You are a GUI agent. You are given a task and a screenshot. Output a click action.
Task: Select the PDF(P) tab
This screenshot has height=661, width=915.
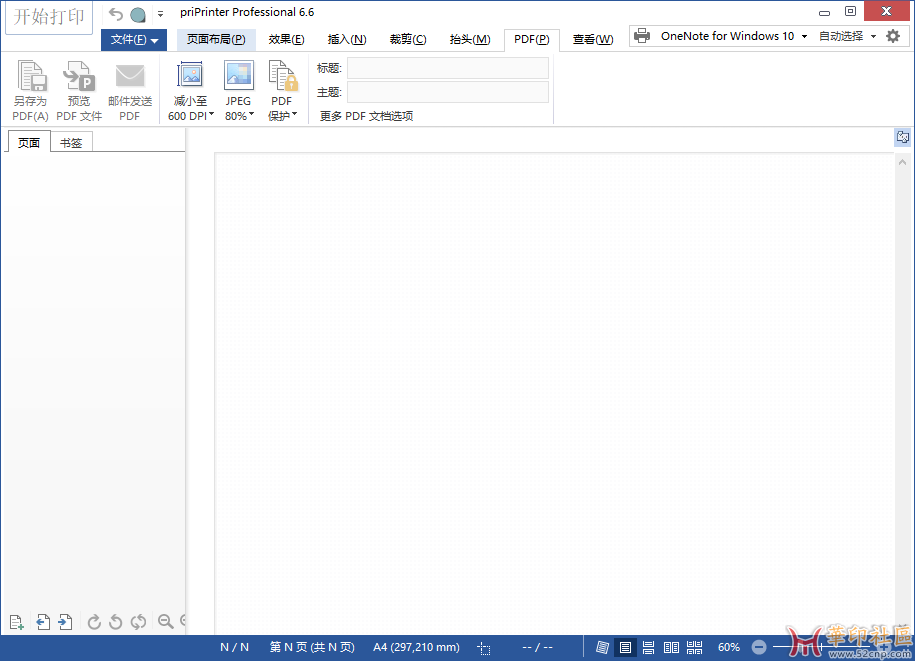tap(531, 40)
